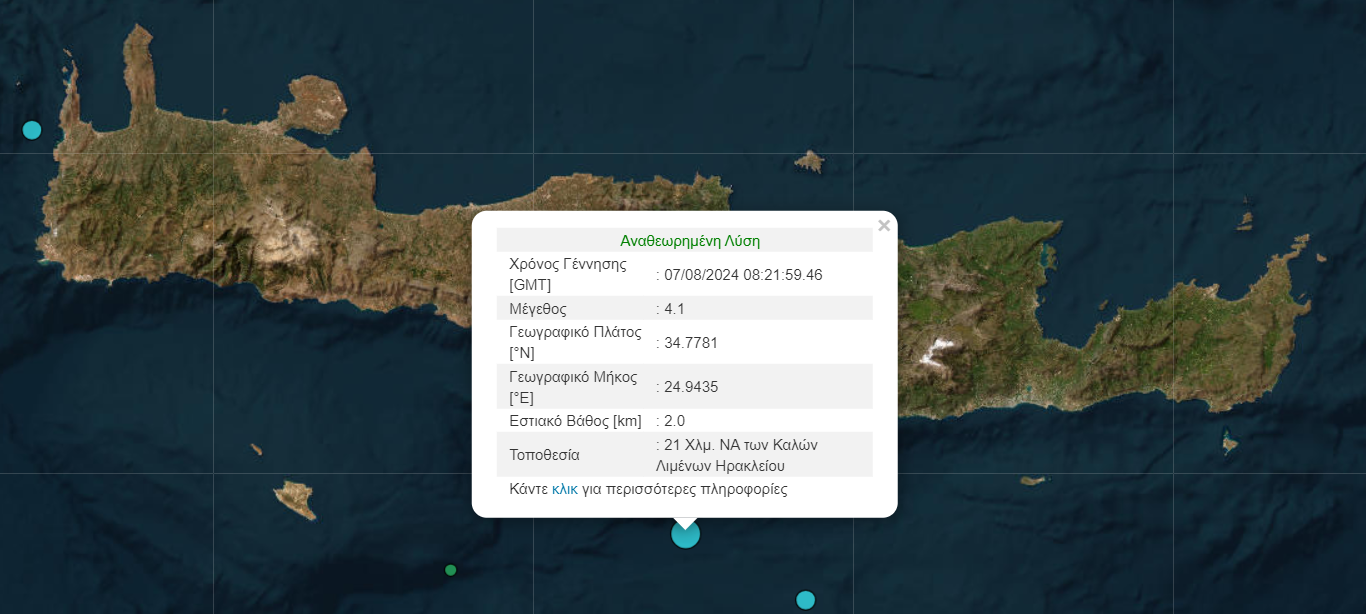
Task: Click the large cyan earthquake marker below the popup
Action: pyautogui.click(x=685, y=534)
